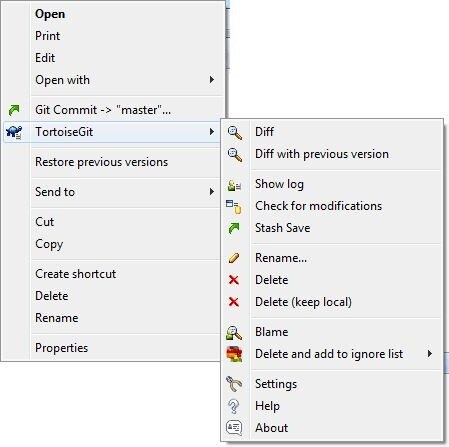This screenshot has width=449, height=447.
Task: Click the Show log icon
Action: tap(234, 185)
